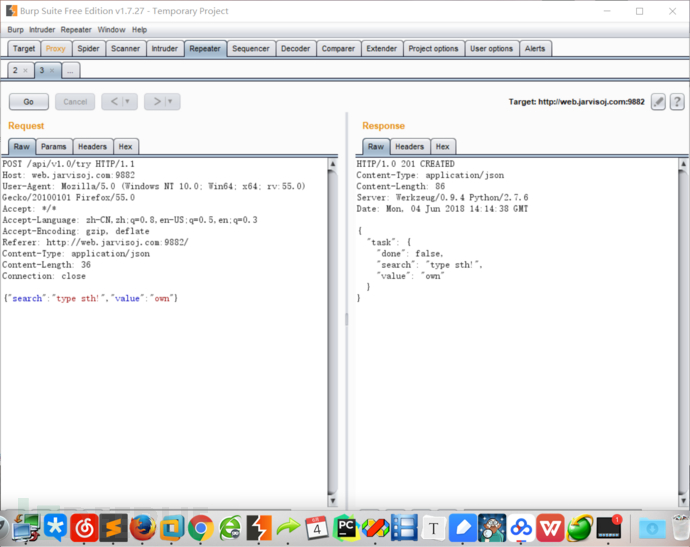The width and height of the screenshot is (690, 547).
Task: Launch Baidu Netdisk from the dock
Action: pos(521,527)
